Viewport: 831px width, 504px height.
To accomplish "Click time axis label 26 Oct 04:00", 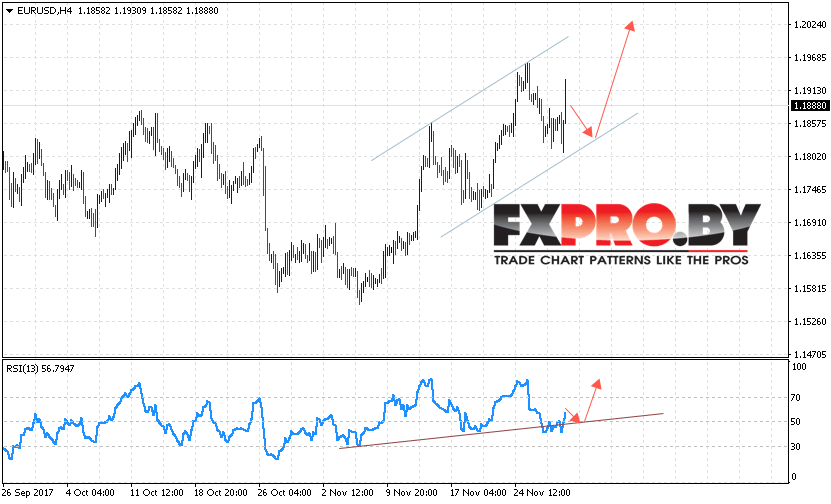I will pyautogui.click(x=285, y=493).
